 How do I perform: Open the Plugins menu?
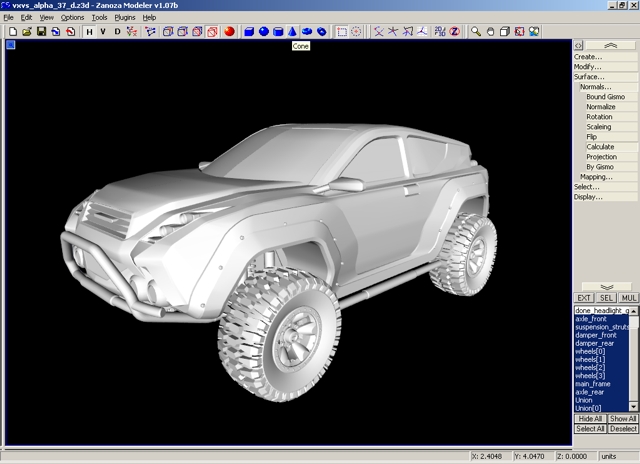tap(125, 18)
